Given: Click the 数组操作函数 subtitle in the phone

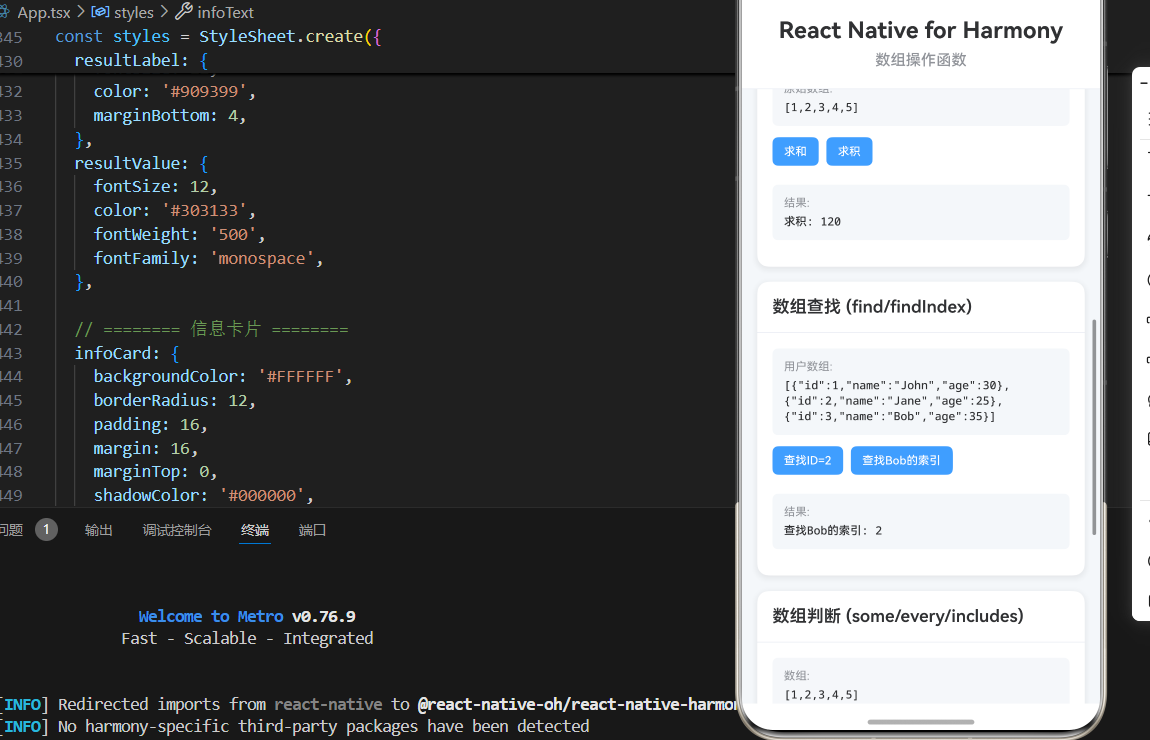Looking at the screenshot, I should pyautogui.click(x=920, y=60).
